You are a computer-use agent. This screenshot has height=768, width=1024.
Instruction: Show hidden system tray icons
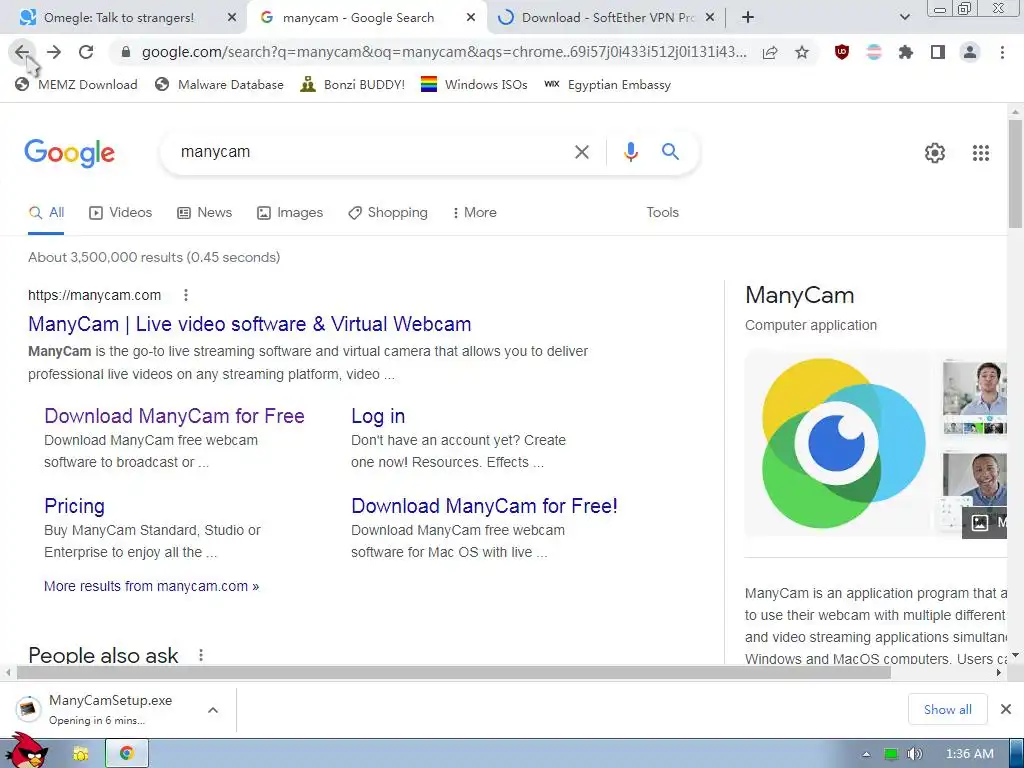(866, 754)
